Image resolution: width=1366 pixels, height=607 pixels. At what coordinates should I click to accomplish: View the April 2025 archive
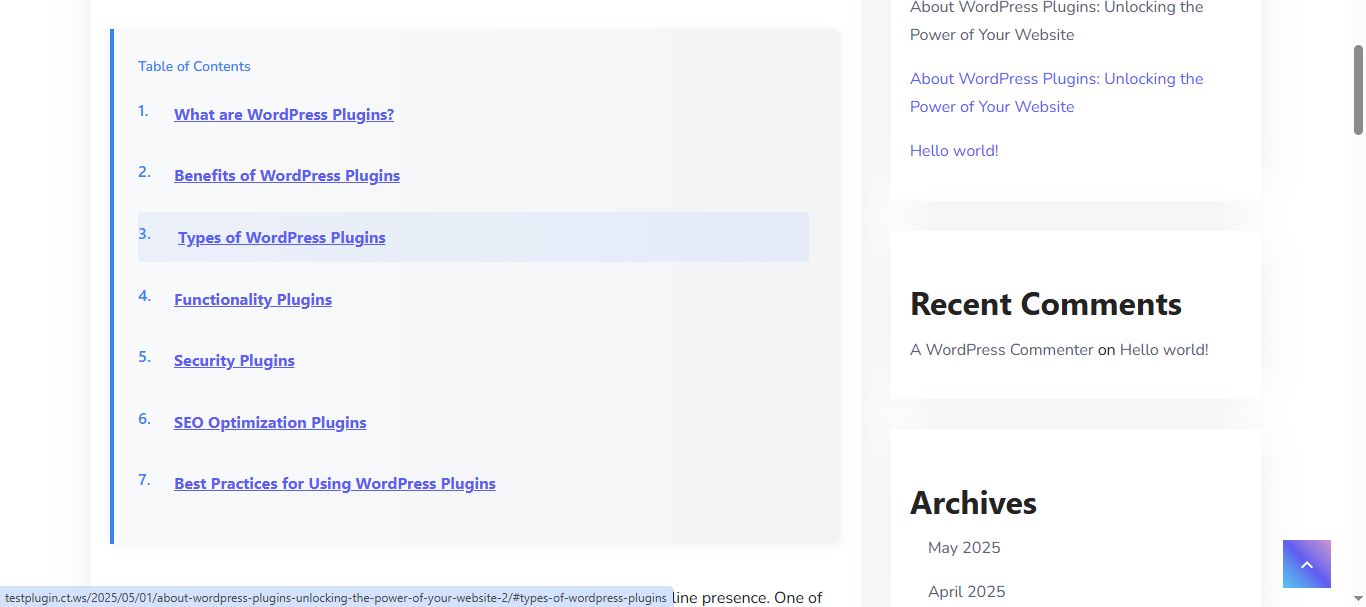coord(966,591)
